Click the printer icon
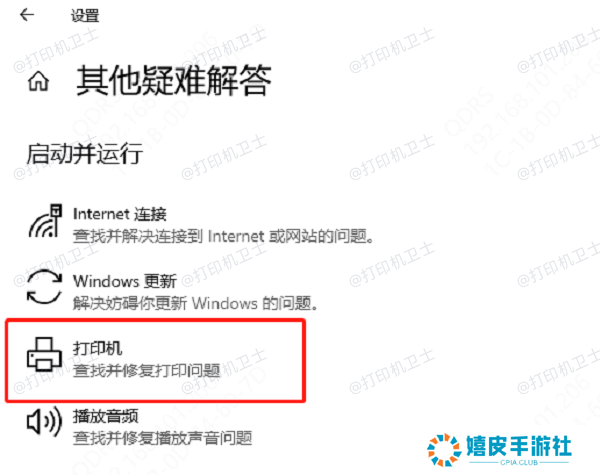Screen dimensions: 600x475 click(44, 354)
